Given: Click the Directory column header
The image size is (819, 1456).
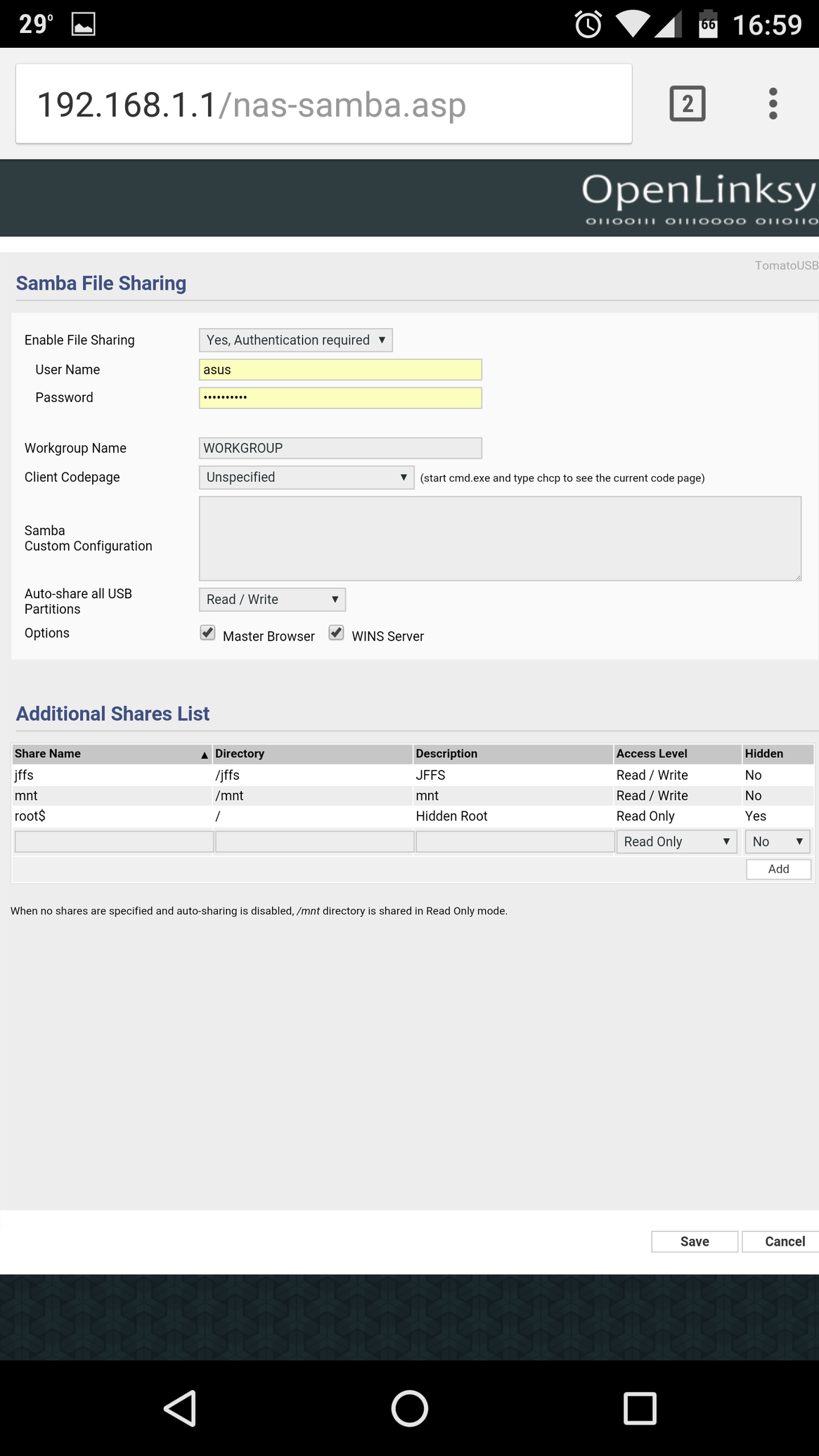Looking at the screenshot, I should tap(312, 754).
